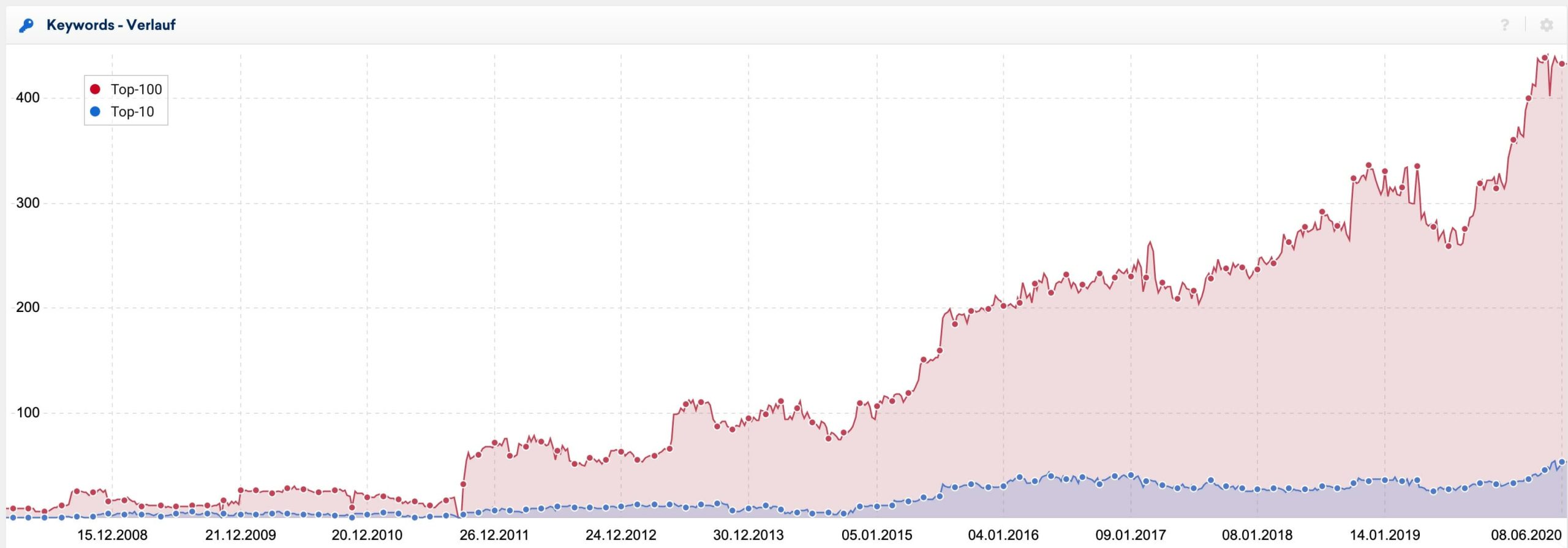Click the blue key icon beside the title
Viewport: 1568px width, 548px height.
26,26
